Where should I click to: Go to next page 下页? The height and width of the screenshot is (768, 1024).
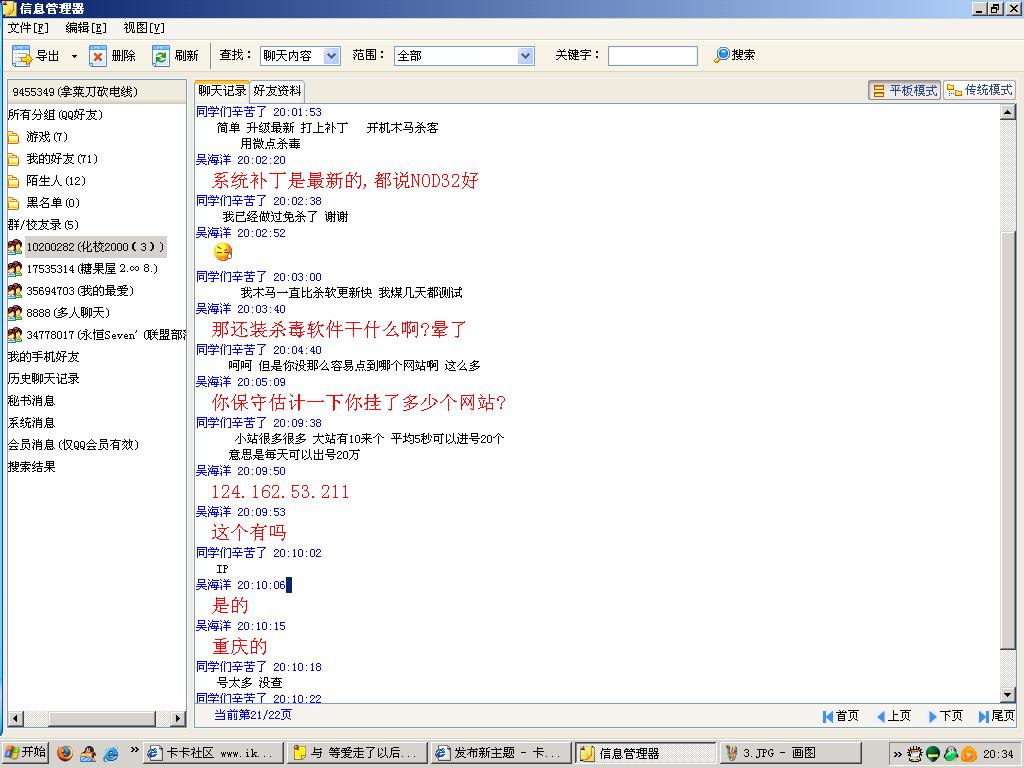[946, 716]
